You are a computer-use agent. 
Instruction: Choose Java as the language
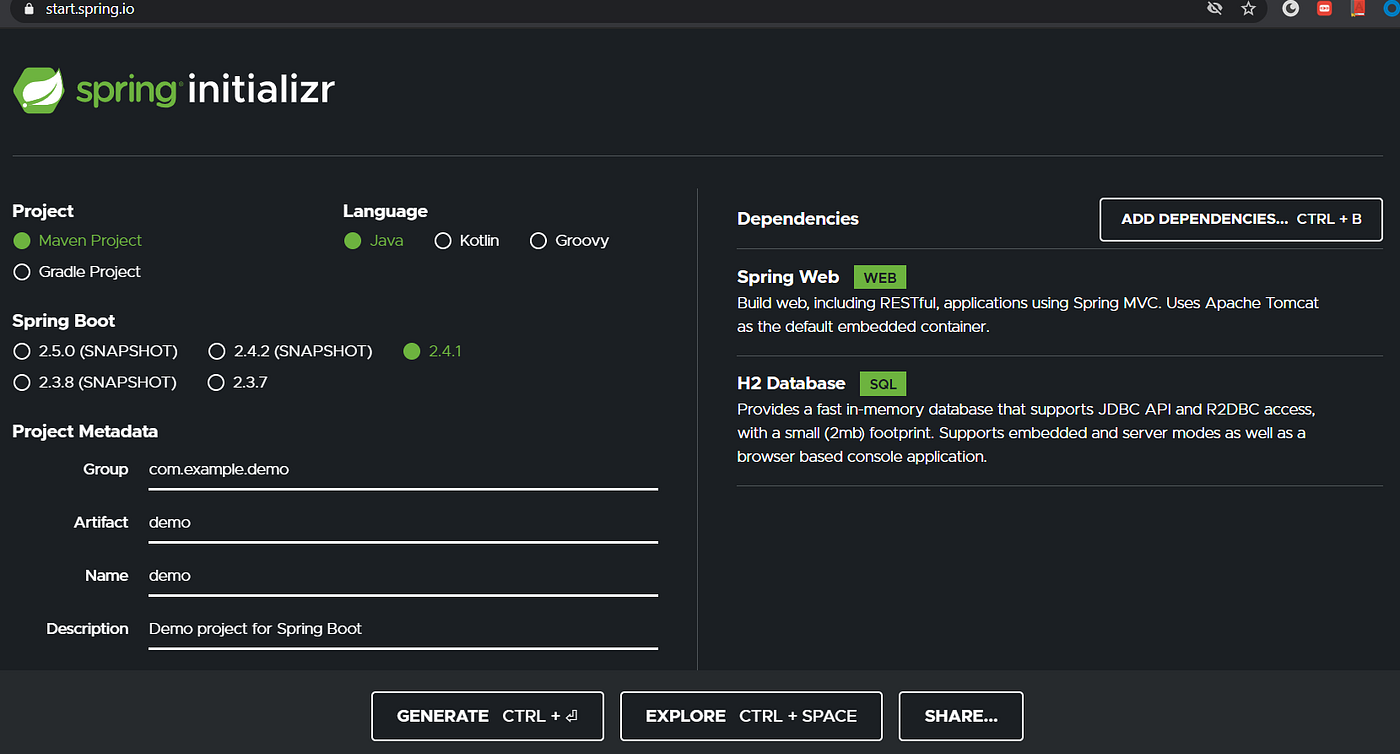tap(374, 240)
